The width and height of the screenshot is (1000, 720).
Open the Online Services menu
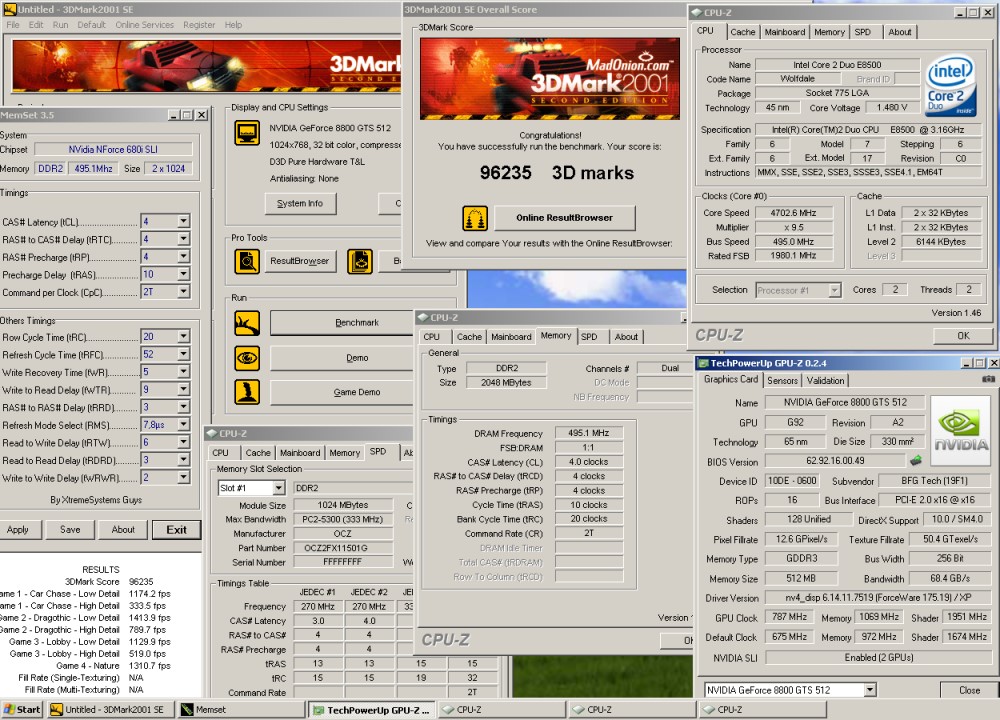(x=145, y=25)
